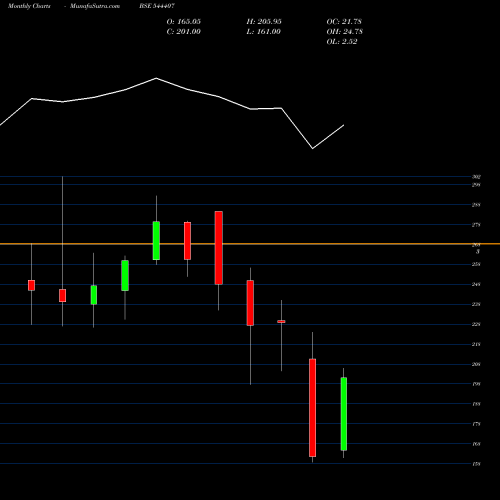Click the "OH: 24.78" reading

[345, 32]
